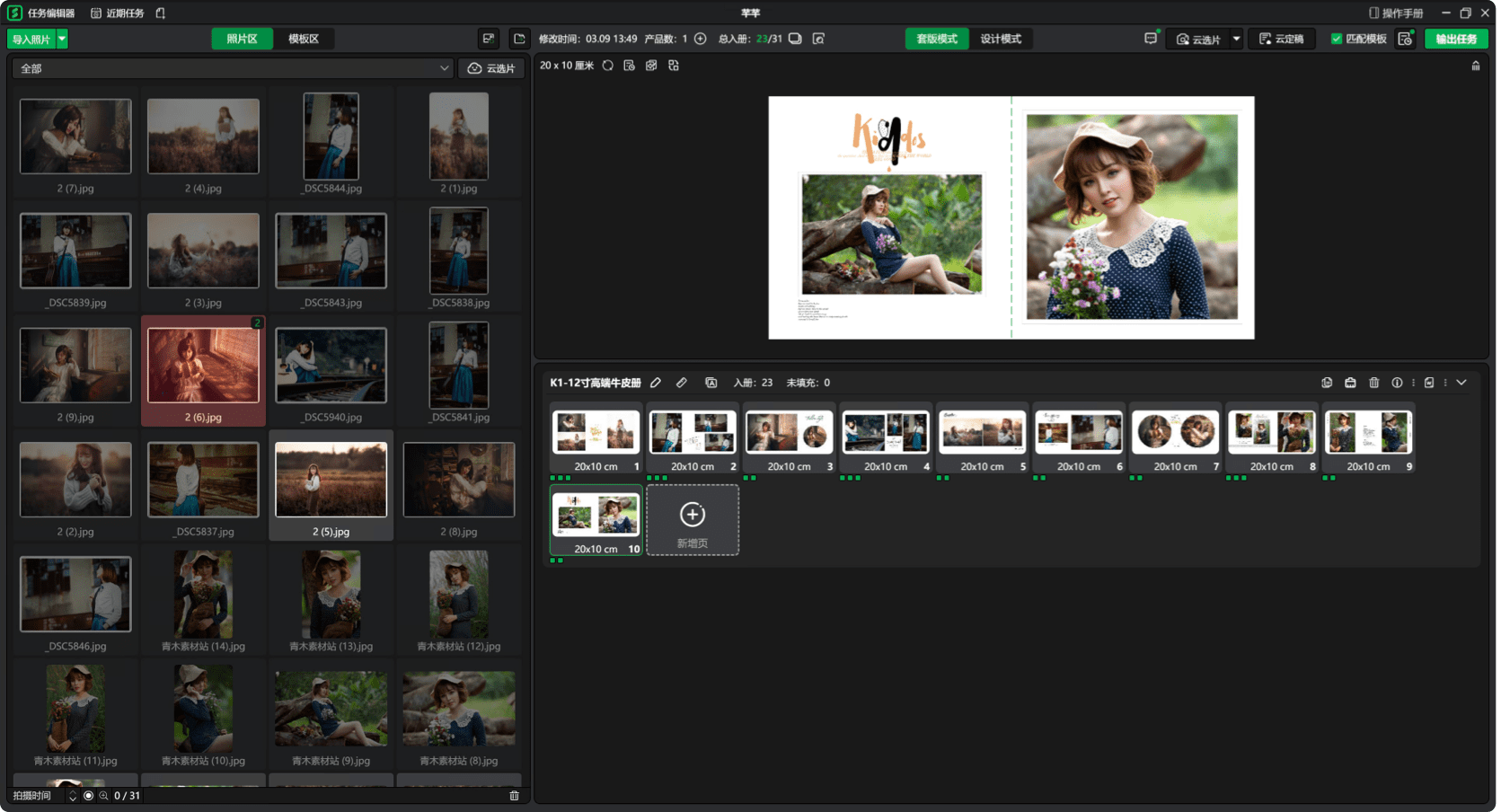This screenshot has height=812, width=1501.
Task: Toggle the circle button in the photo panel footer
Action: coord(88,796)
